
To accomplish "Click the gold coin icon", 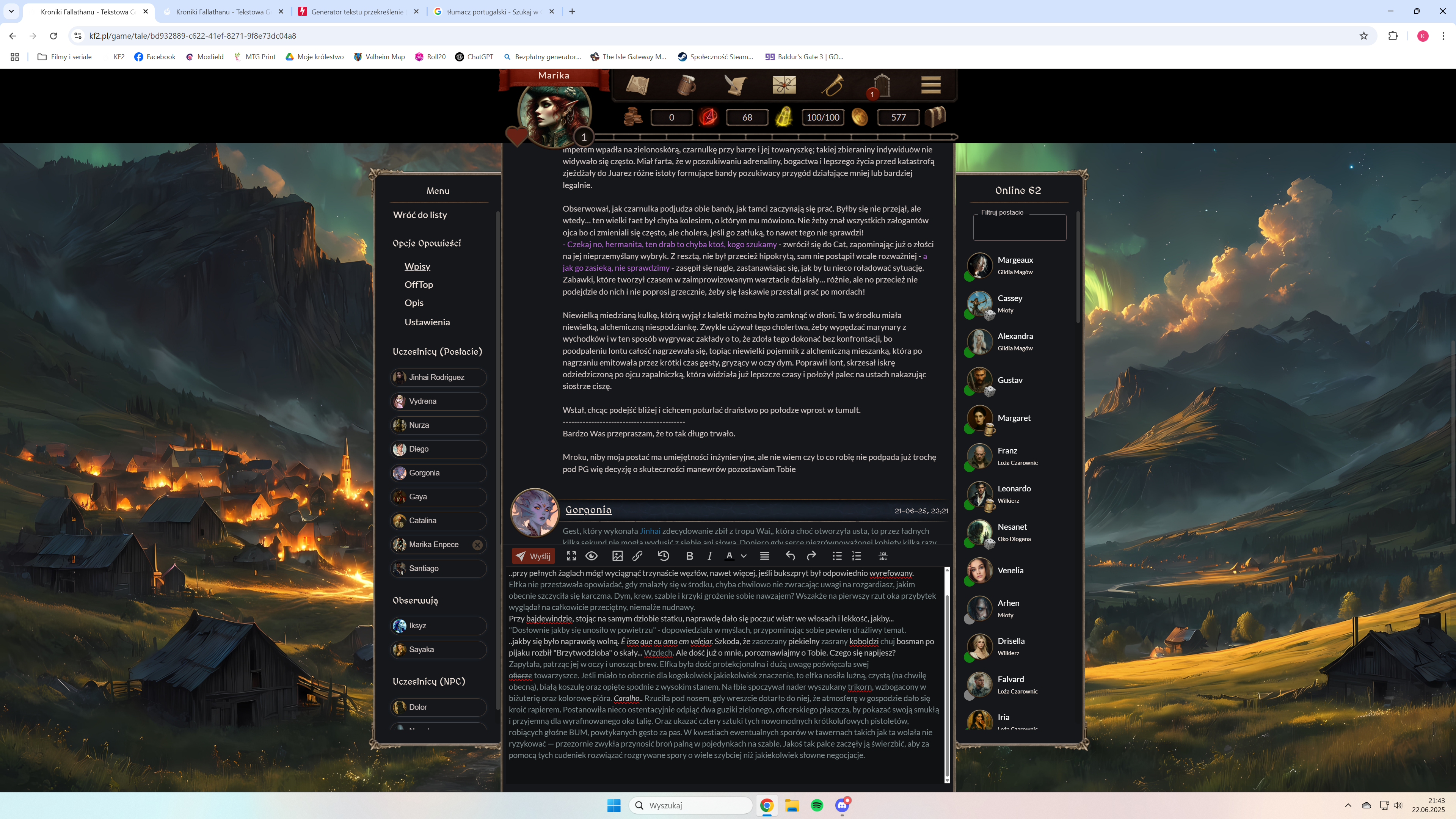I will pos(859,117).
